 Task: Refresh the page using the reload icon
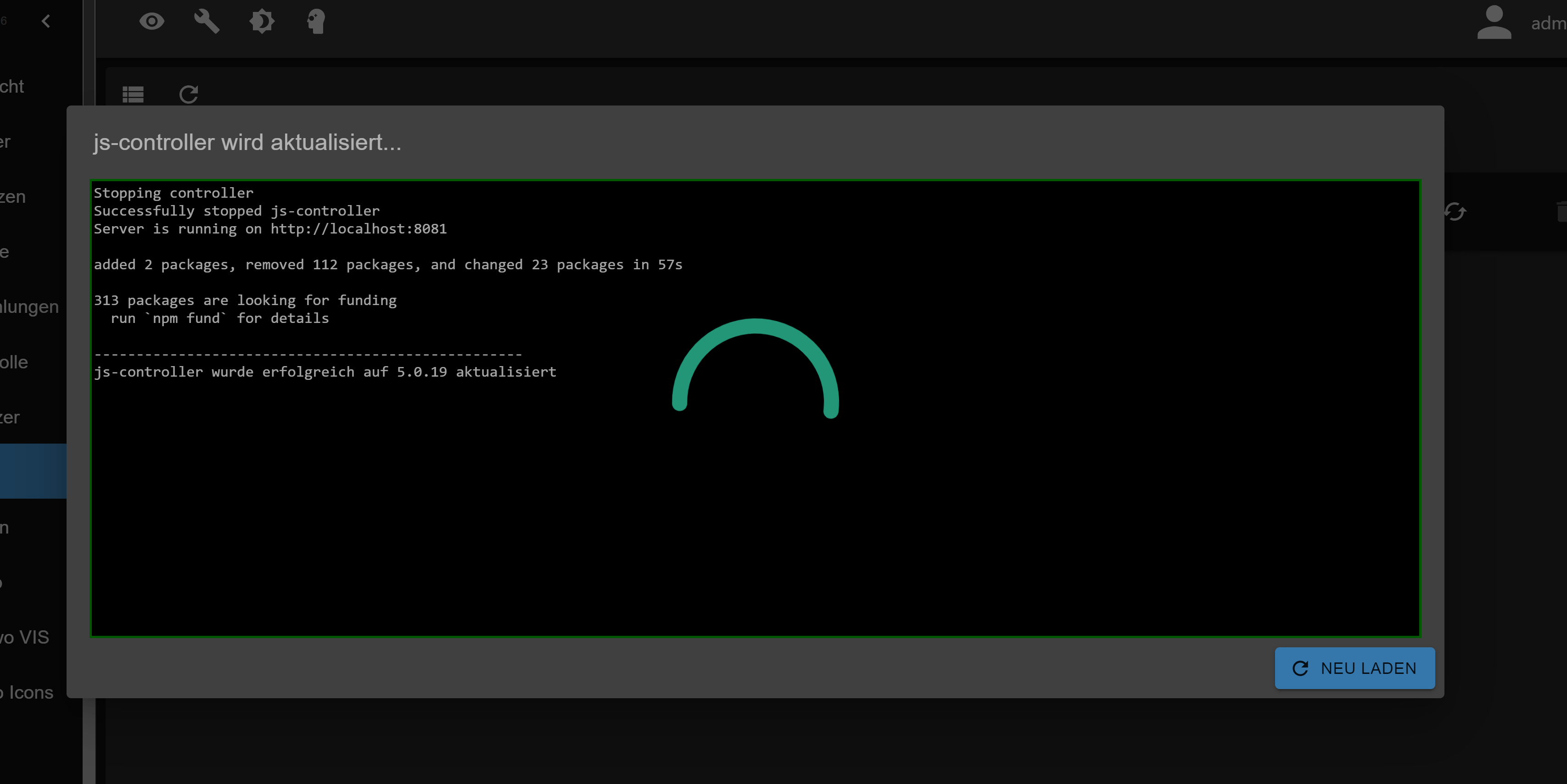point(189,95)
